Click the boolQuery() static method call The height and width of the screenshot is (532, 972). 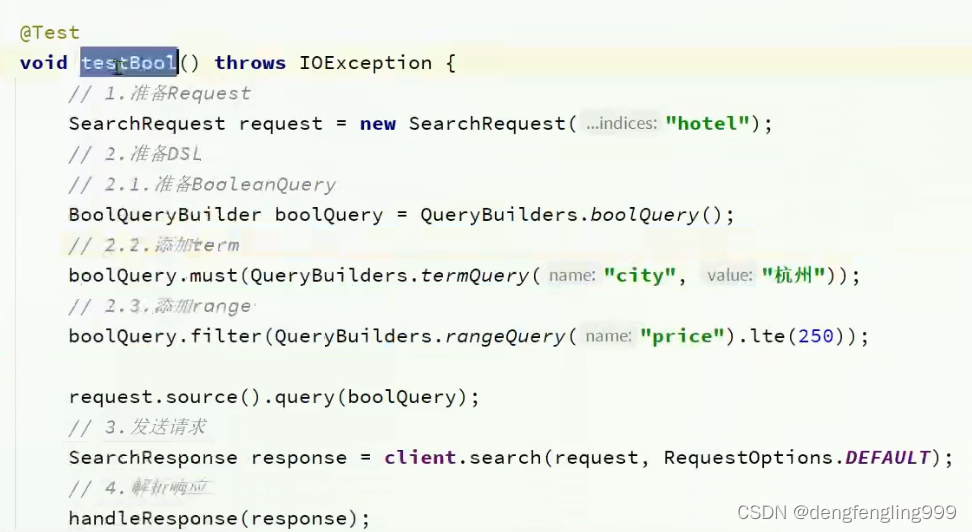(x=655, y=215)
